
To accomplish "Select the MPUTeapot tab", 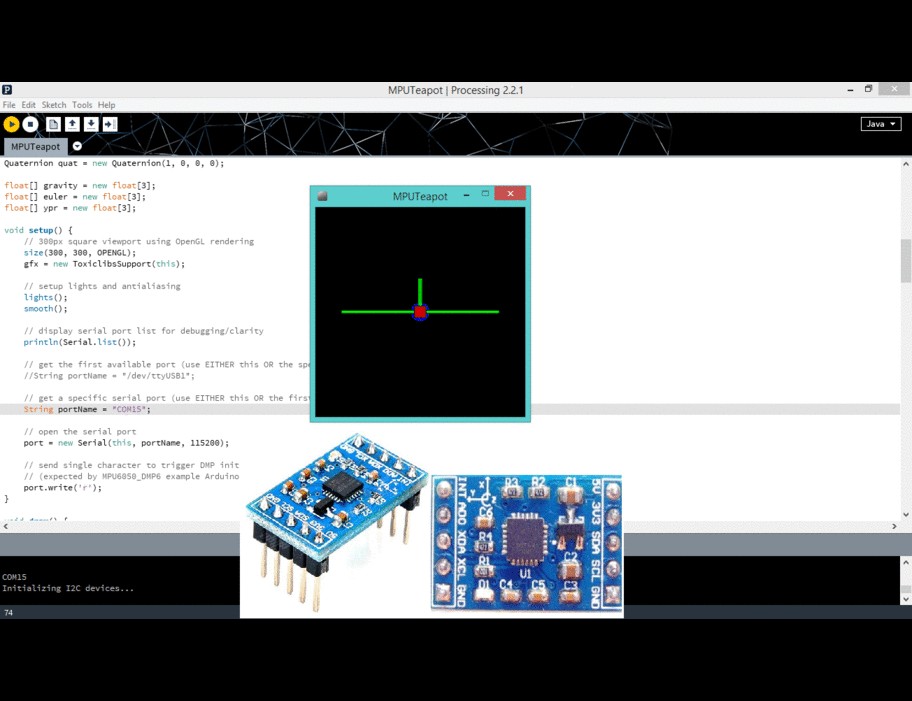I will [x=35, y=145].
